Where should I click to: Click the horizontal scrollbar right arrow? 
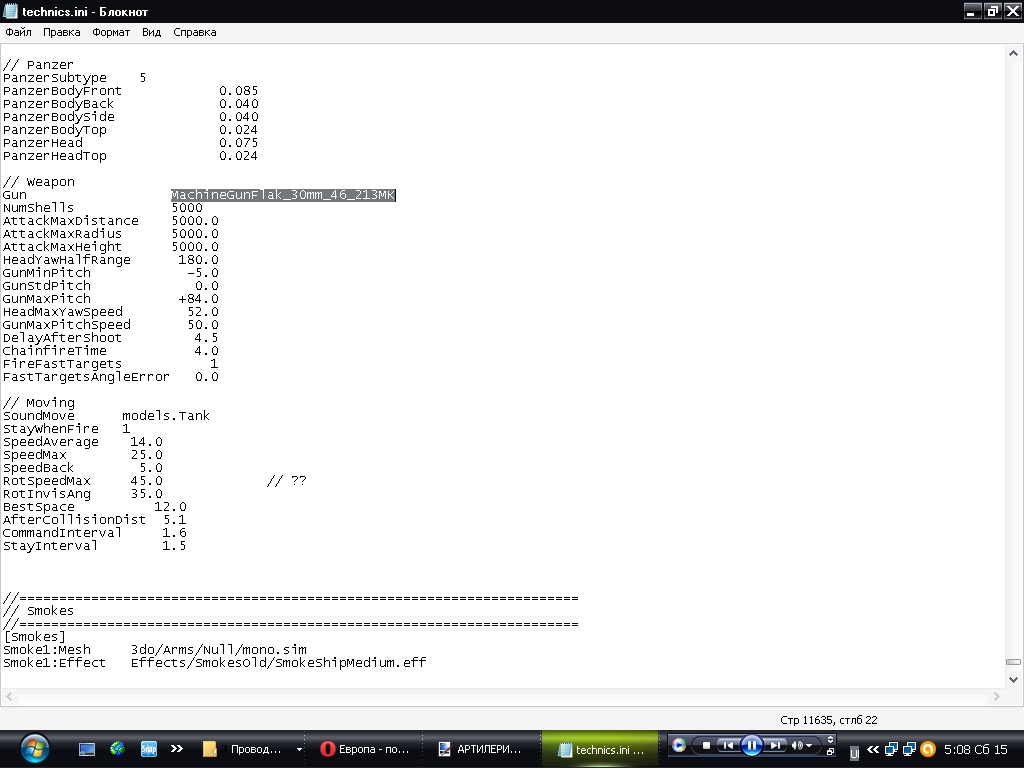997,697
